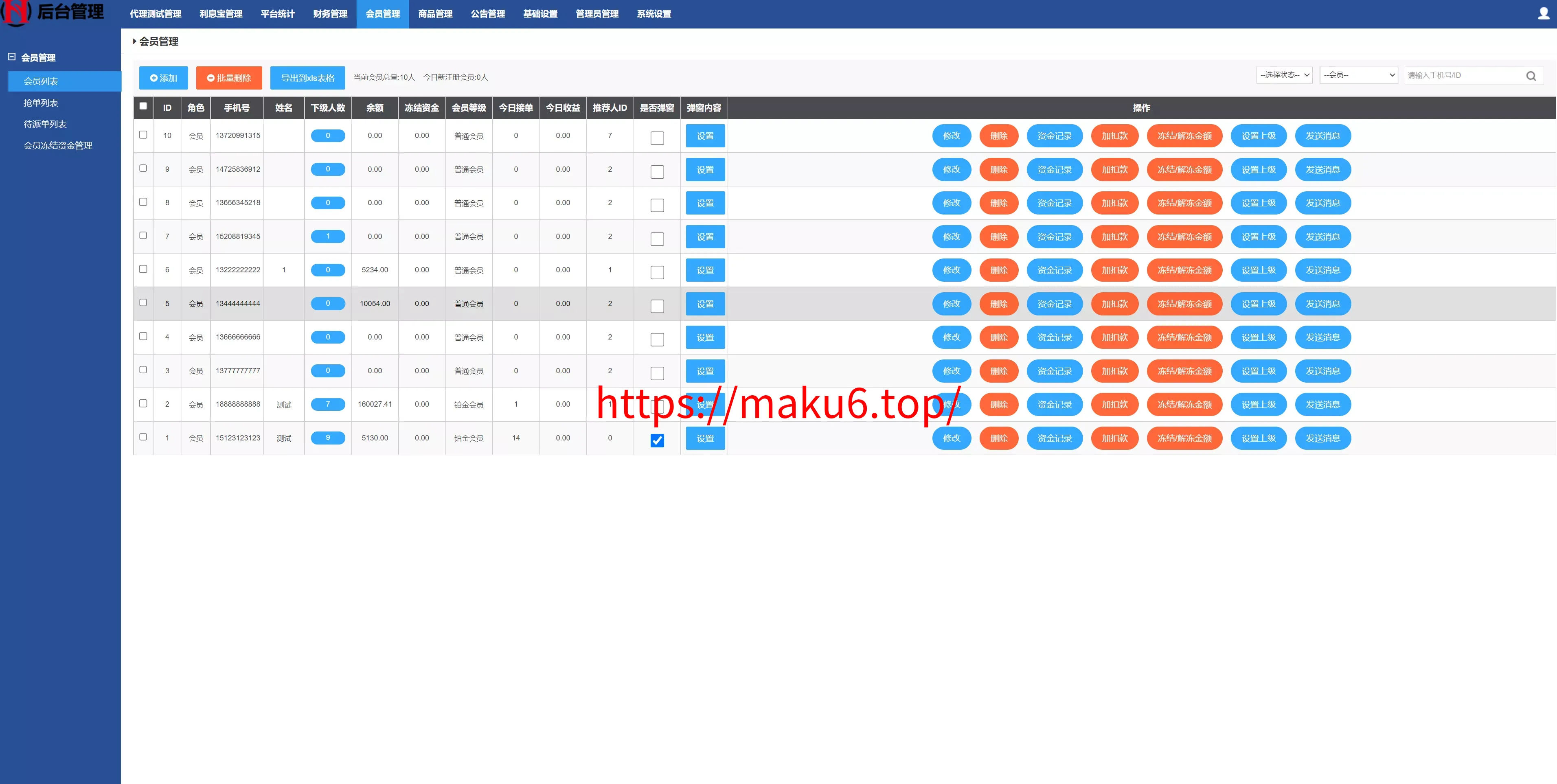The width and height of the screenshot is (1557, 784).
Task: Open 管理员管理 menu
Action: pyautogui.click(x=597, y=14)
